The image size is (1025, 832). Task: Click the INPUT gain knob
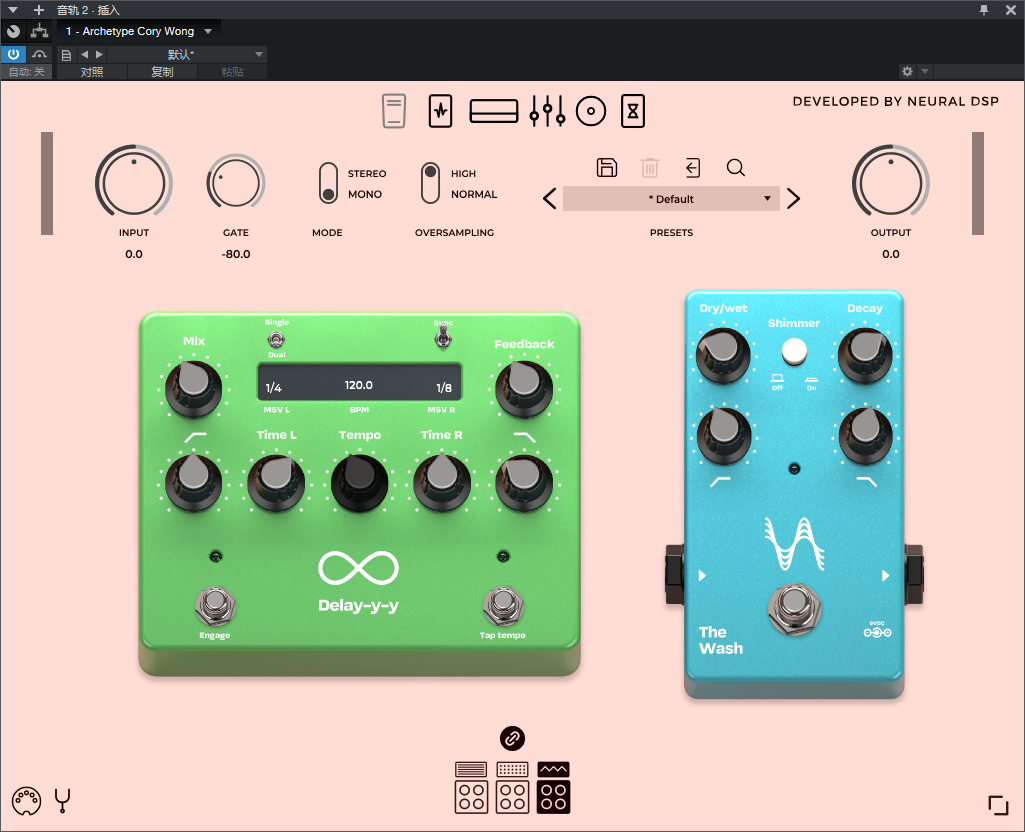click(134, 182)
